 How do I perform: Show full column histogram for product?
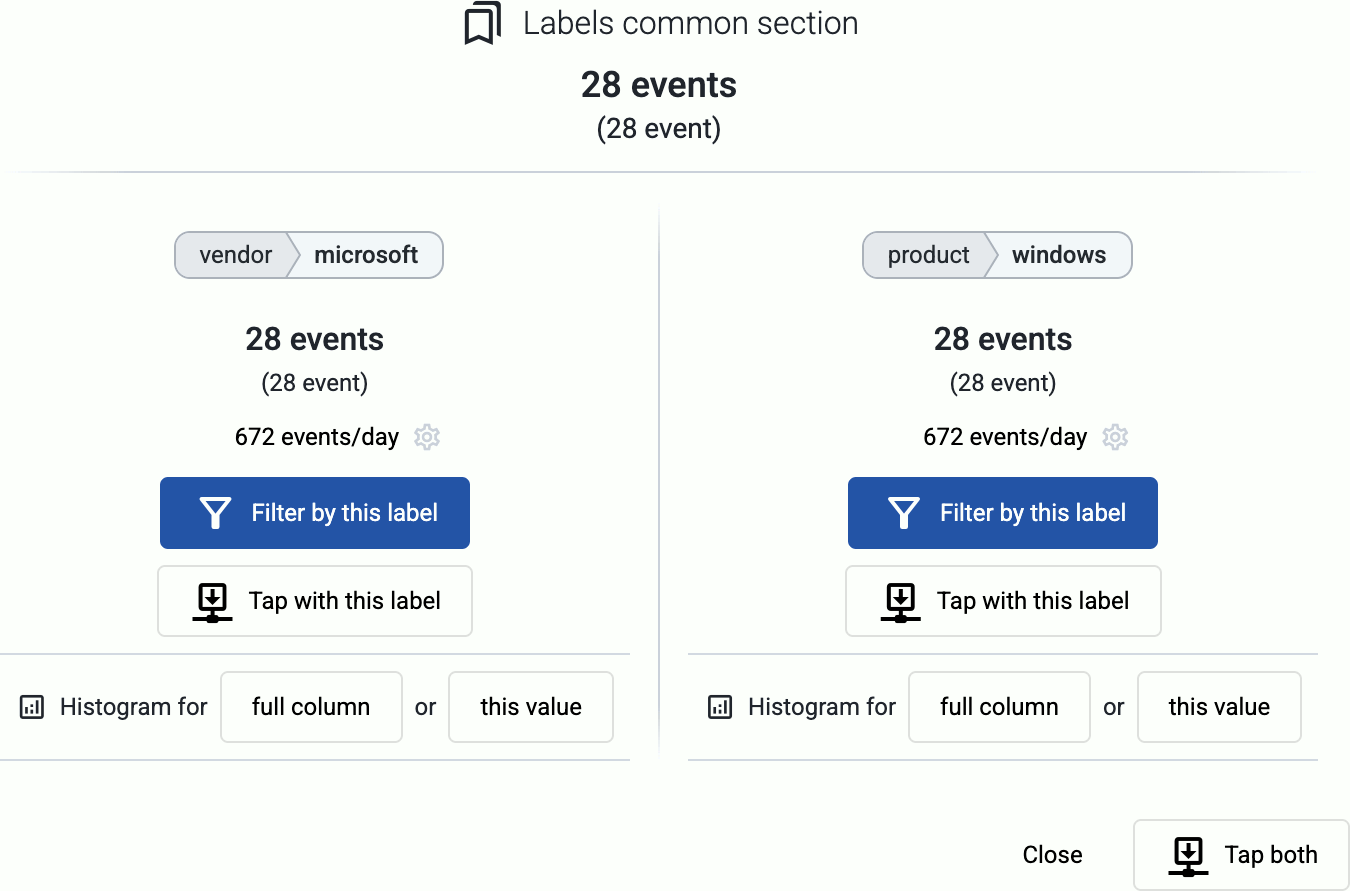pos(999,707)
